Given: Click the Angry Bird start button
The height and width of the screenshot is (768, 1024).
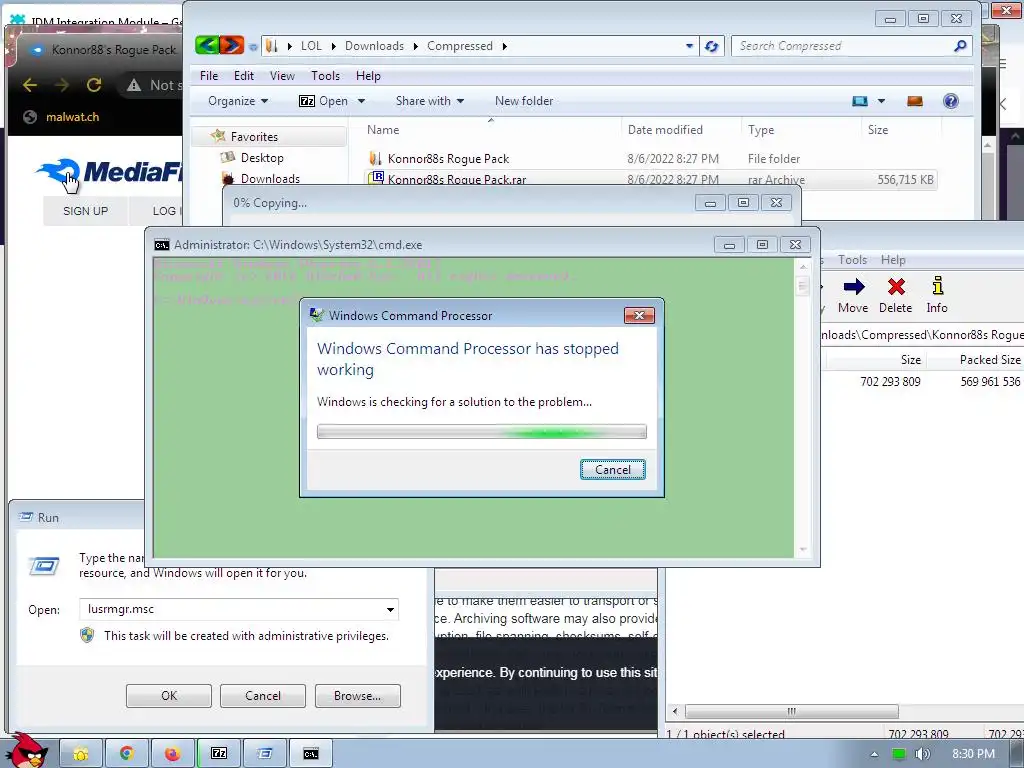Looking at the screenshot, I should (x=26, y=751).
